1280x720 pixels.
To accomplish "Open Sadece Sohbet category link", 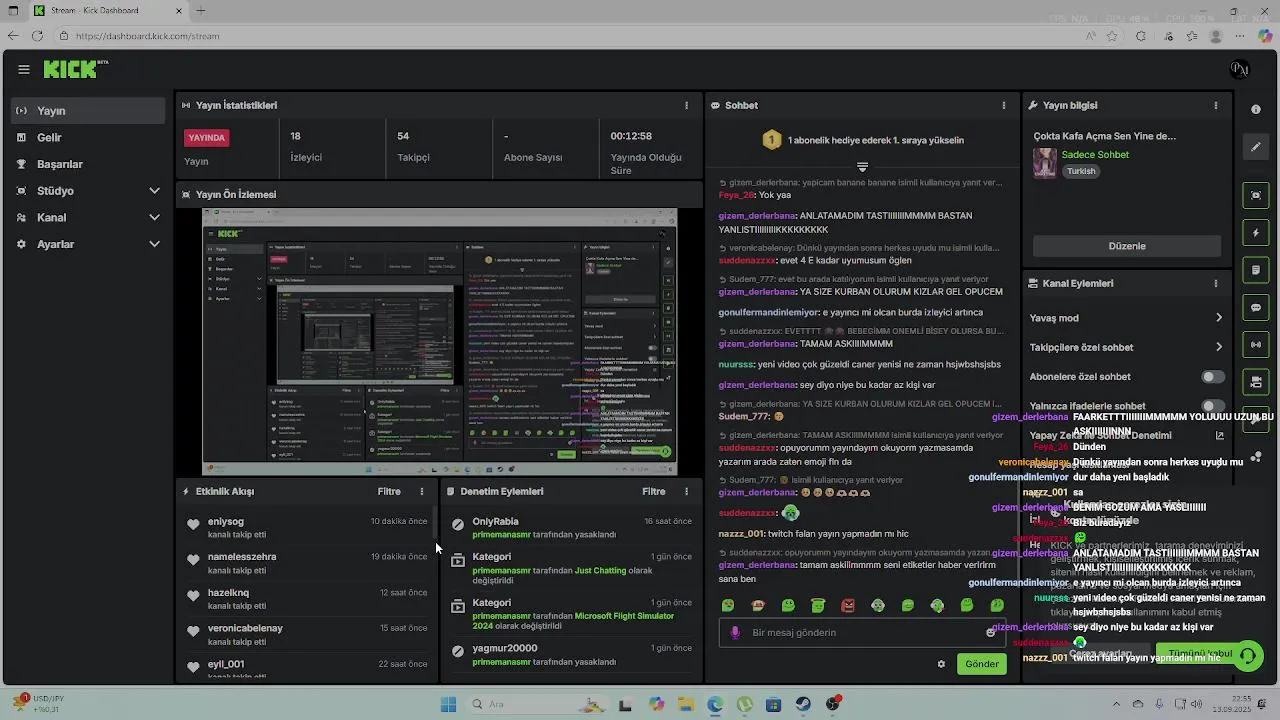I will pos(1095,155).
